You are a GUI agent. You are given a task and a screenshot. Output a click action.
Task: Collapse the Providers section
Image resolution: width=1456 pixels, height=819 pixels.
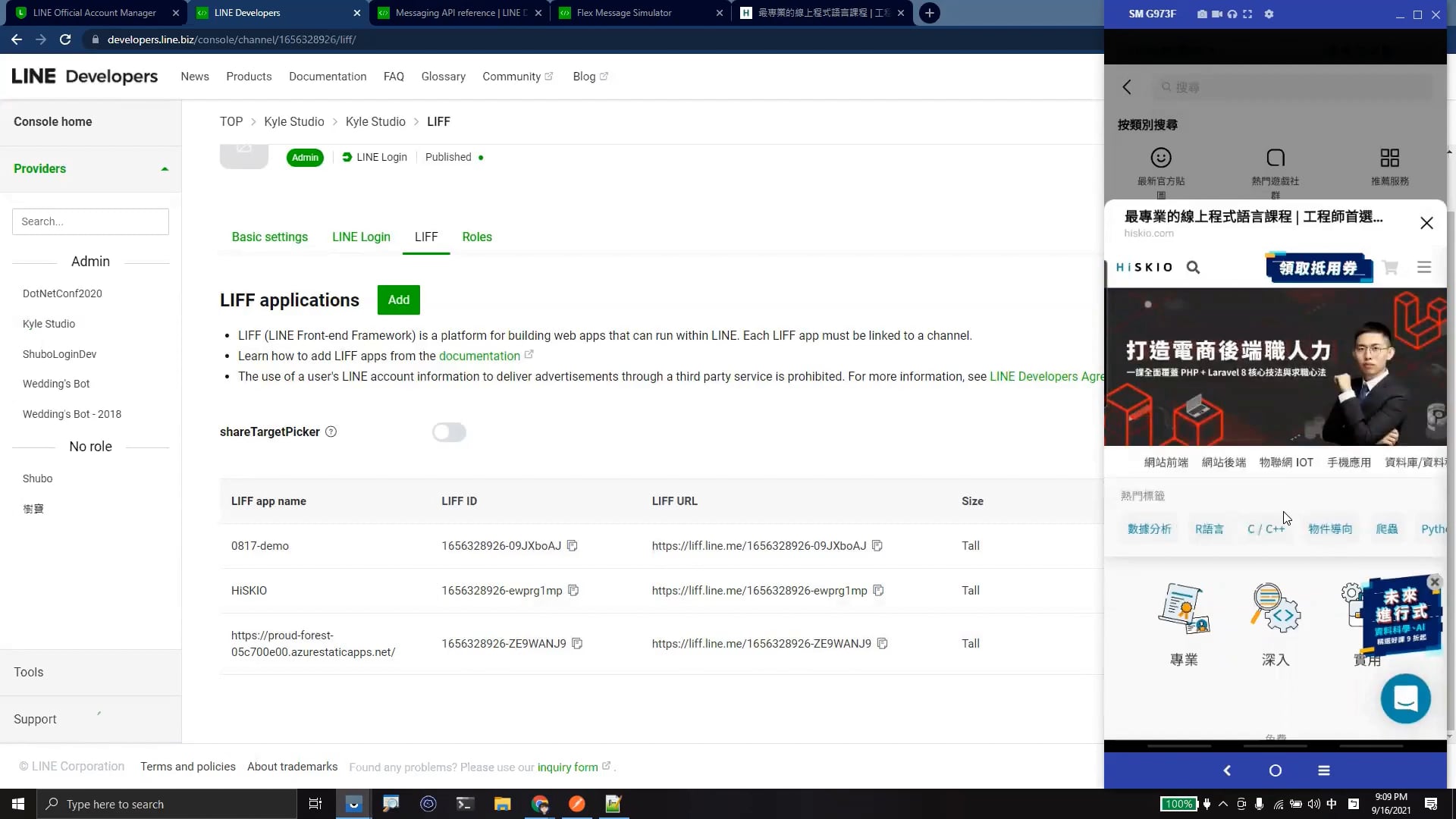point(165,169)
